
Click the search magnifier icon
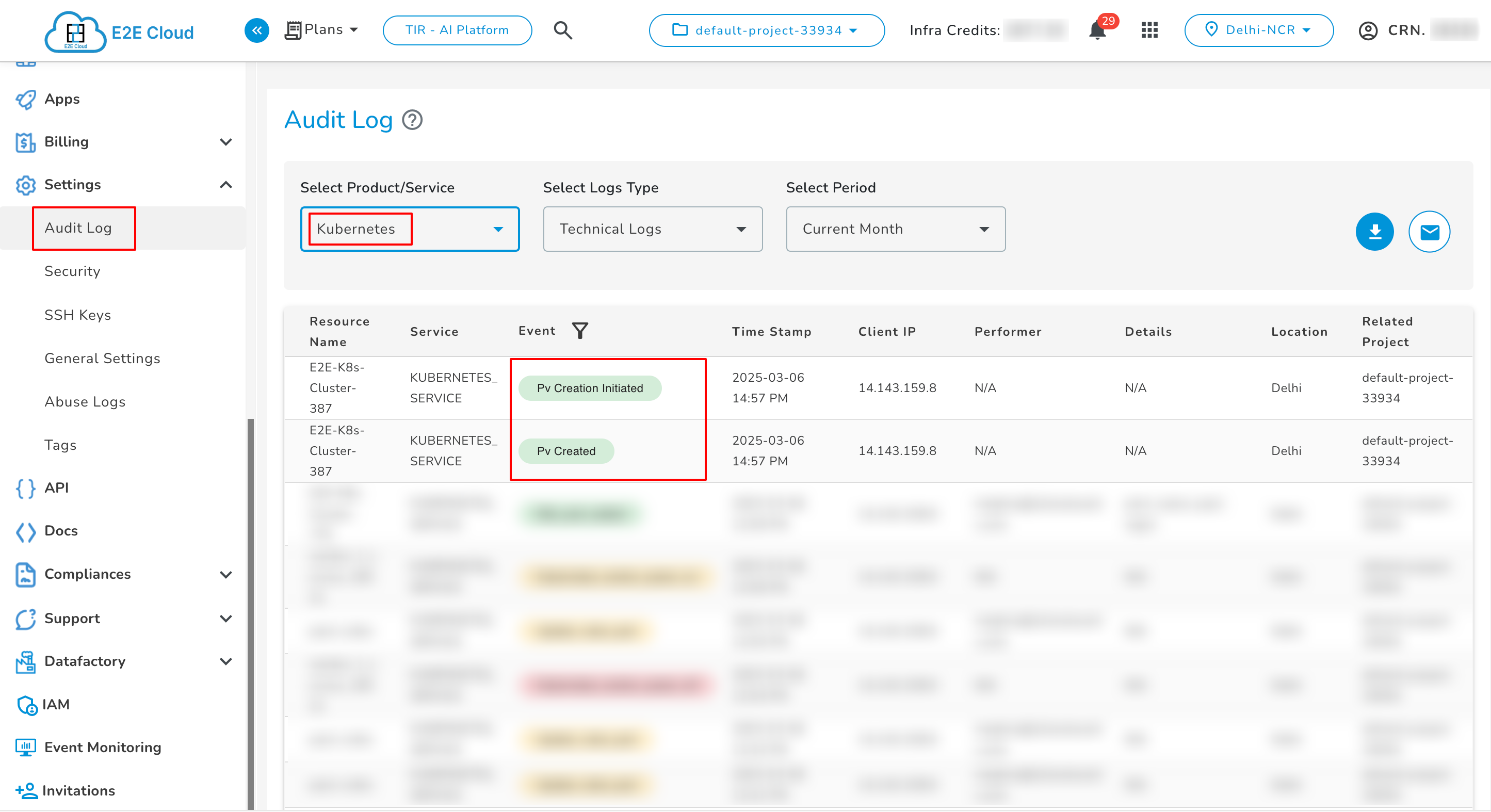pyautogui.click(x=562, y=30)
